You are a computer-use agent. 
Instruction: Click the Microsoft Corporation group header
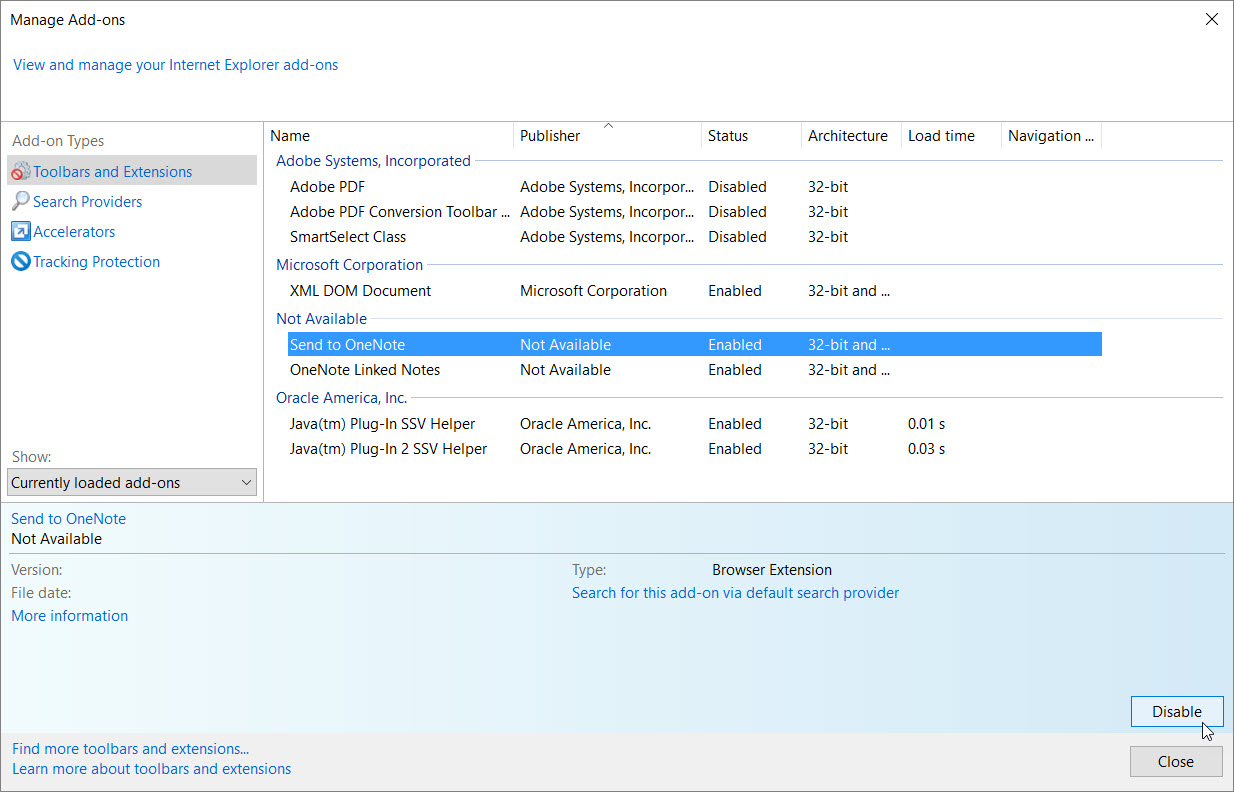click(349, 265)
